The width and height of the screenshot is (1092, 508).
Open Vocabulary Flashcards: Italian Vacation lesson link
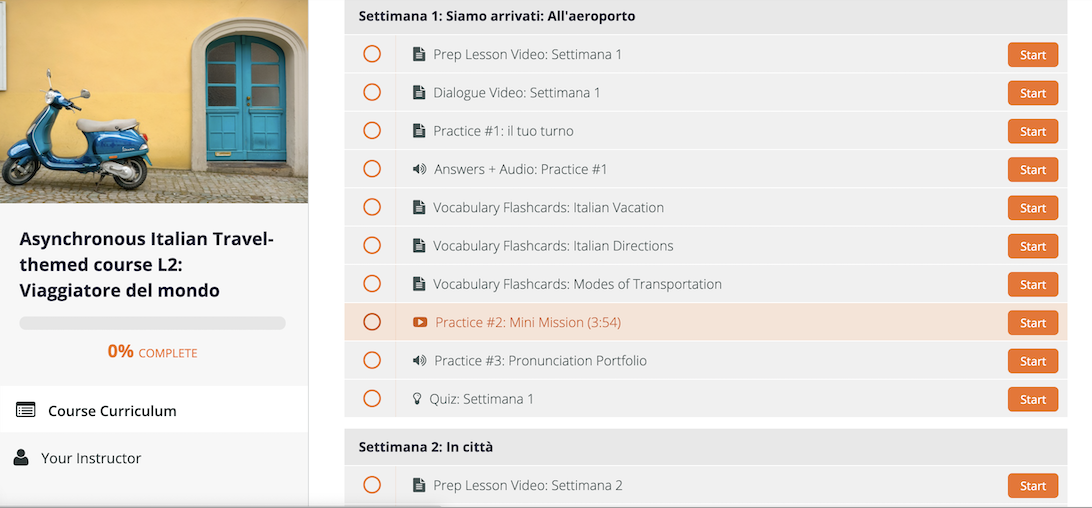(x=548, y=208)
